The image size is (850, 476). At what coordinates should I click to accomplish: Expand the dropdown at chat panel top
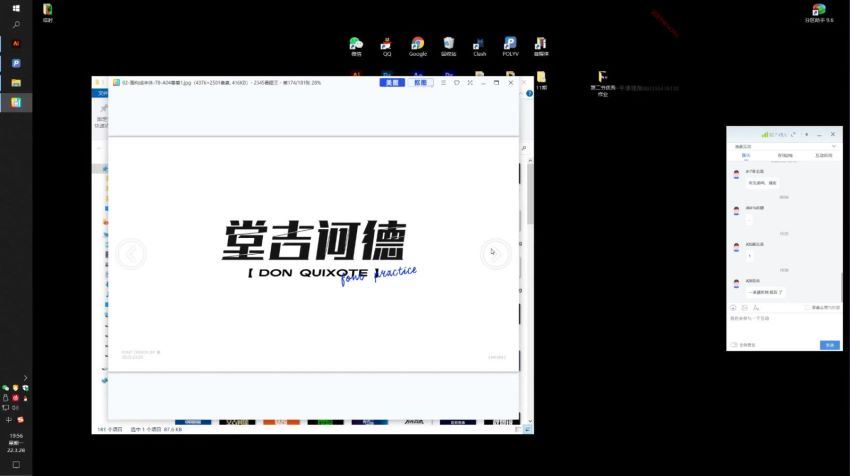click(834, 147)
